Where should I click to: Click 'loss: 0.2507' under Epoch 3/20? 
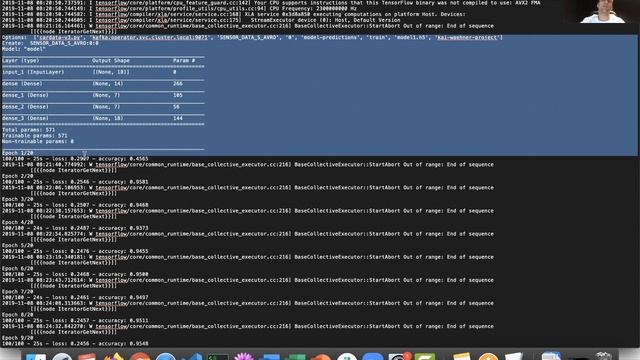(x=71, y=205)
